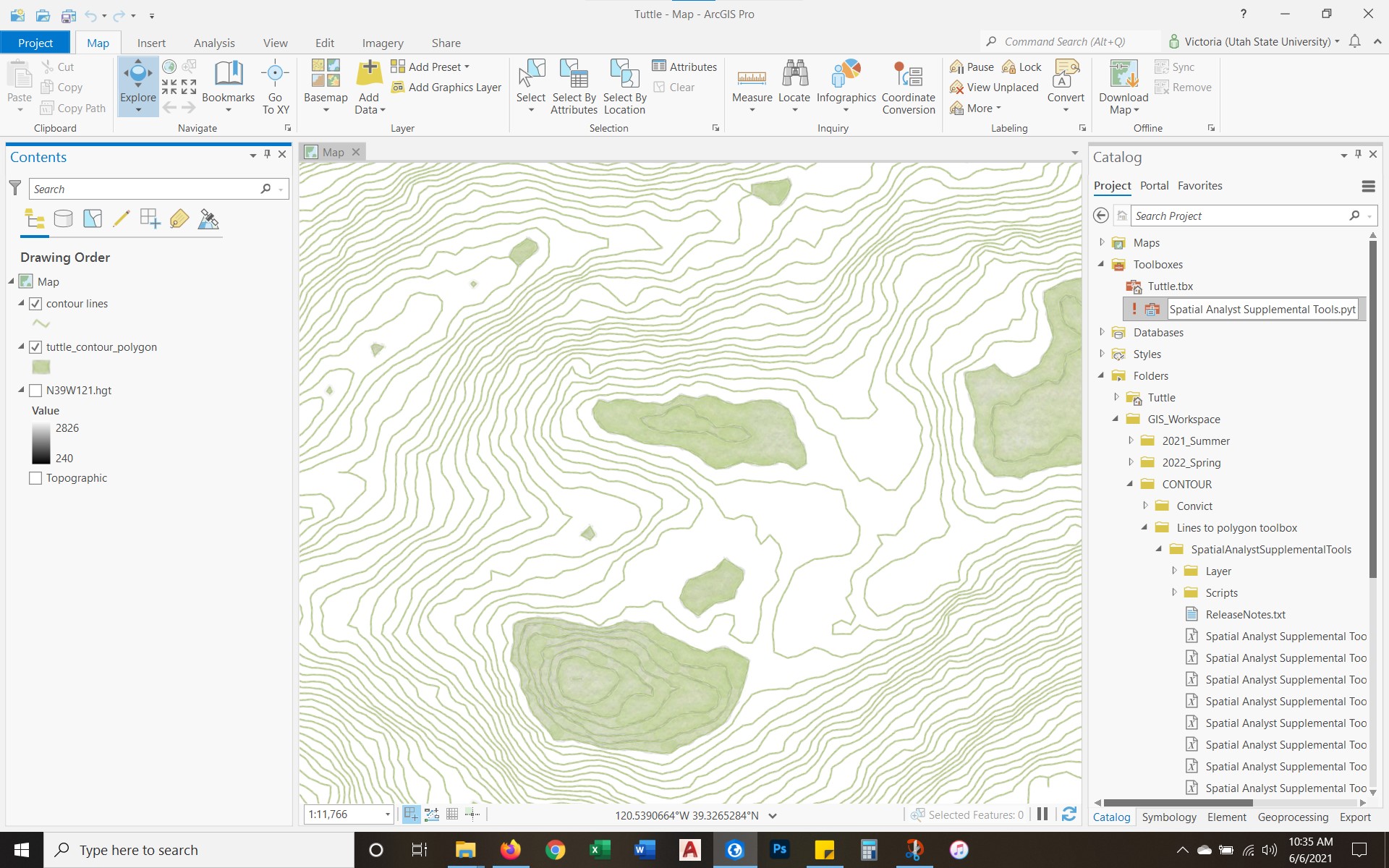Expand the Databases catalog node
1389x868 pixels.
pyautogui.click(x=1102, y=332)
